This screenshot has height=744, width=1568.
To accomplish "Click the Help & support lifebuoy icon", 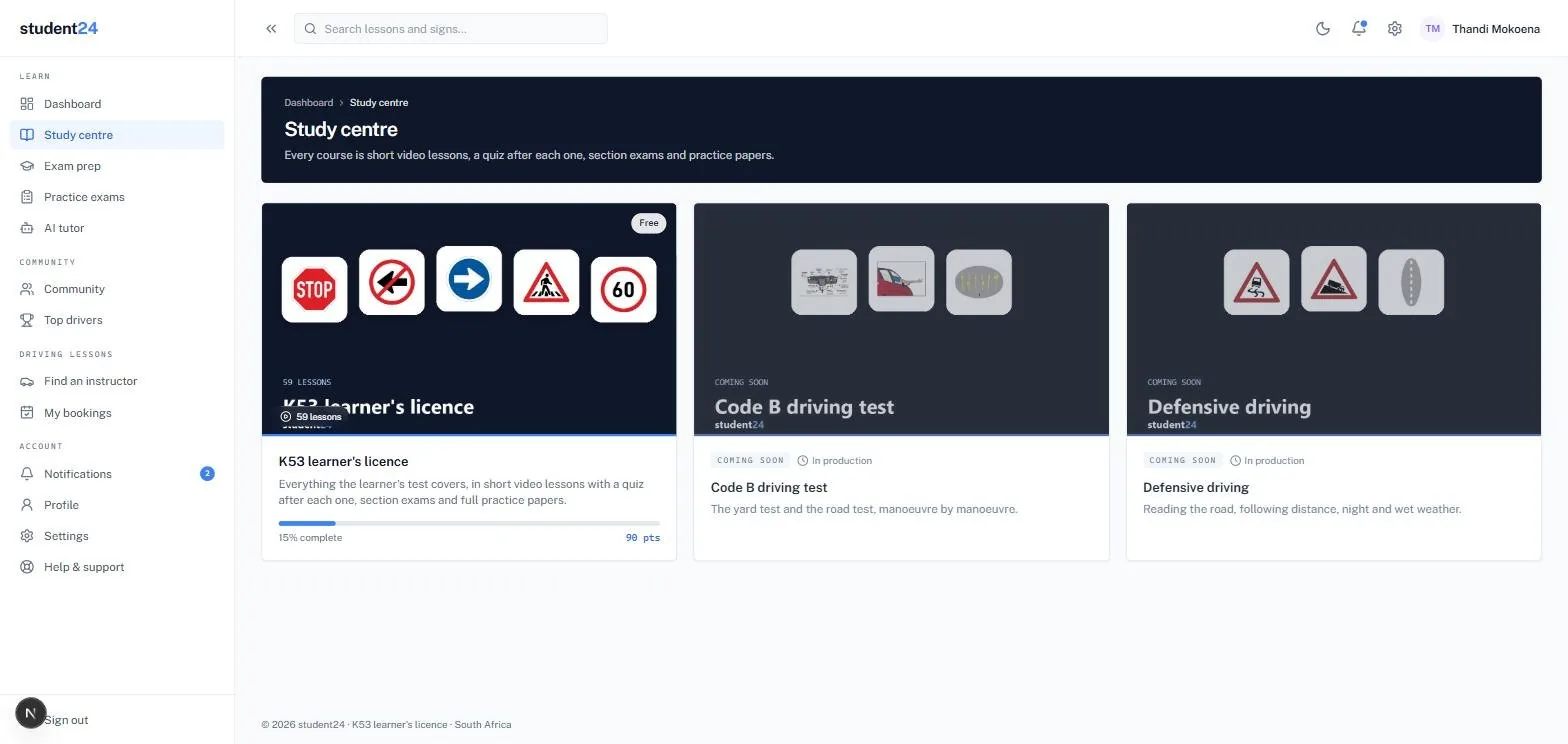I will [x=27, y=567].
